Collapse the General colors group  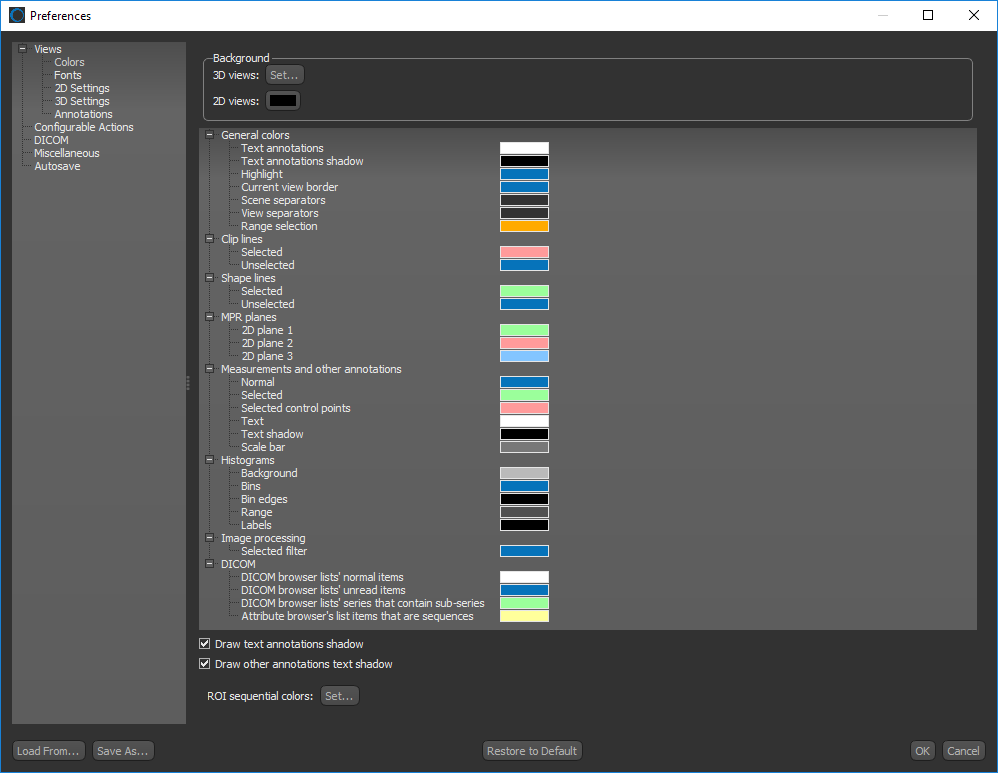(210, 135)
